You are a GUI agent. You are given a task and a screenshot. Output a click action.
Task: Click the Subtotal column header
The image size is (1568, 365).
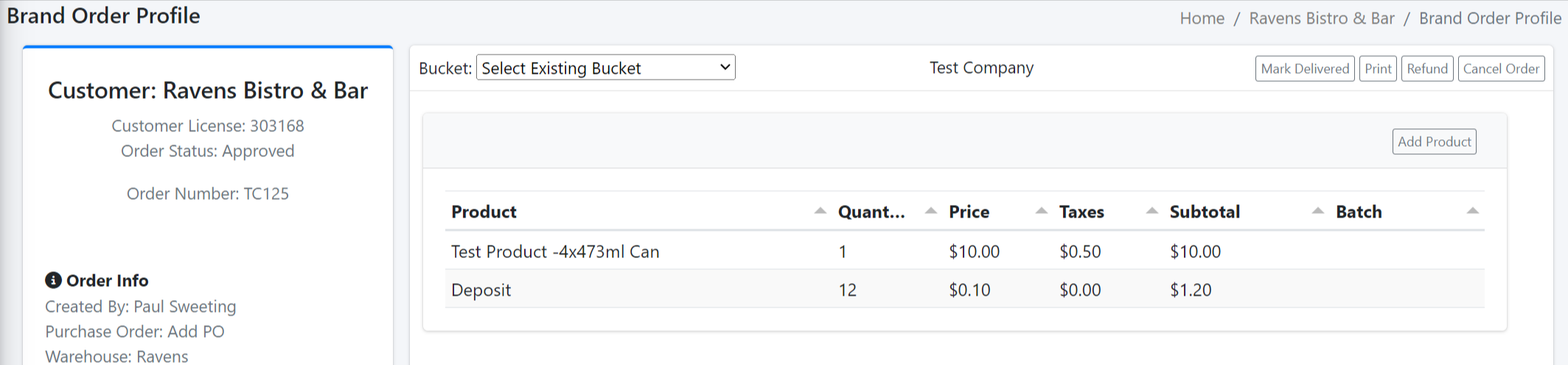coord(1205,212)
